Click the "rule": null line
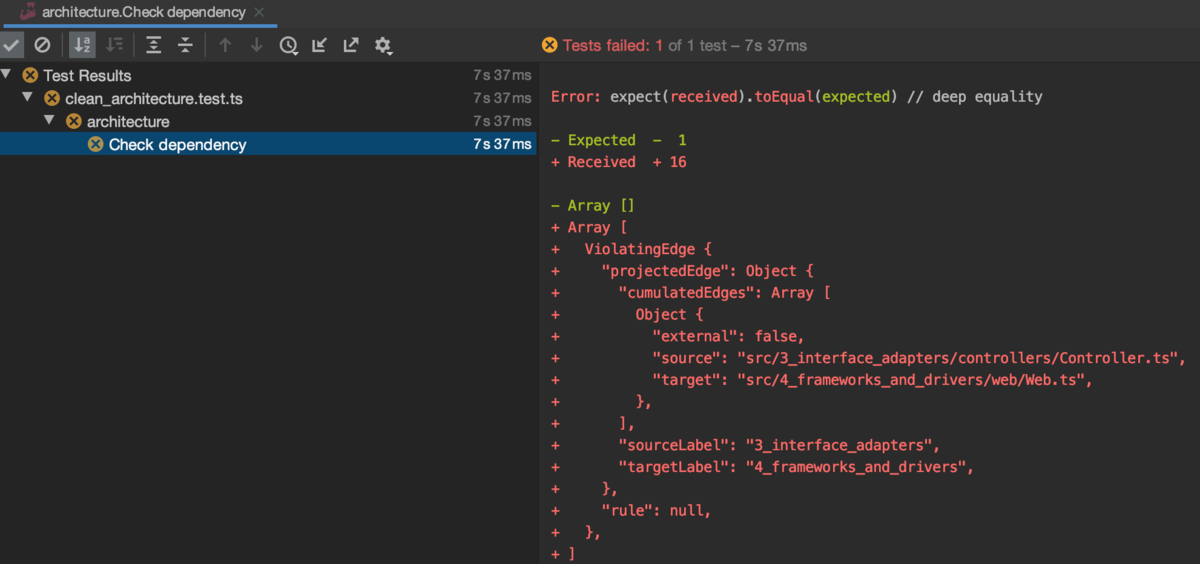Screen dimensions: 1200x564 pyautogui.click(x=656, y=509)
